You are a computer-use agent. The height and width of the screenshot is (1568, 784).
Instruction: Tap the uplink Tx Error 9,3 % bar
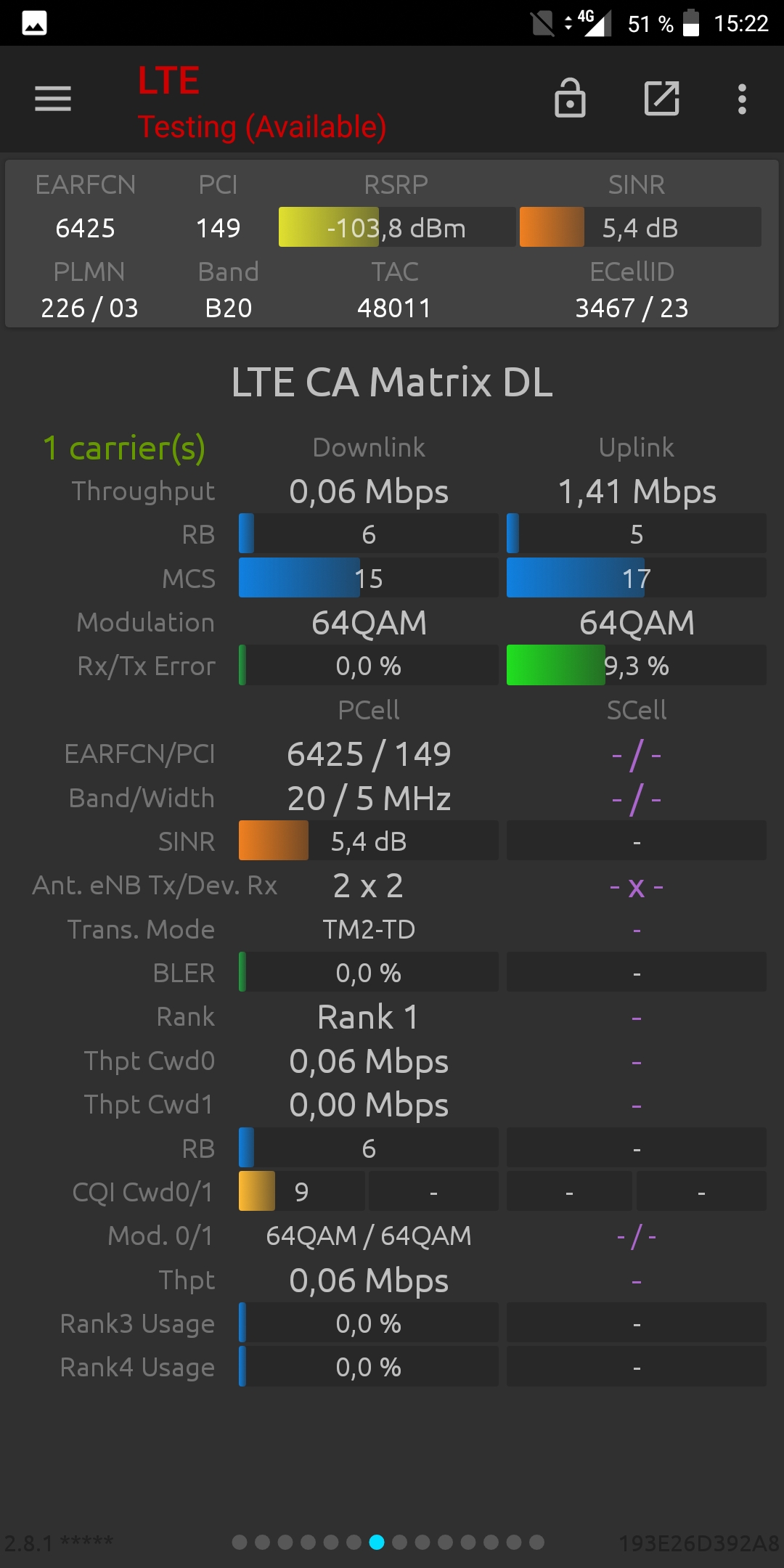click(637, 665)
